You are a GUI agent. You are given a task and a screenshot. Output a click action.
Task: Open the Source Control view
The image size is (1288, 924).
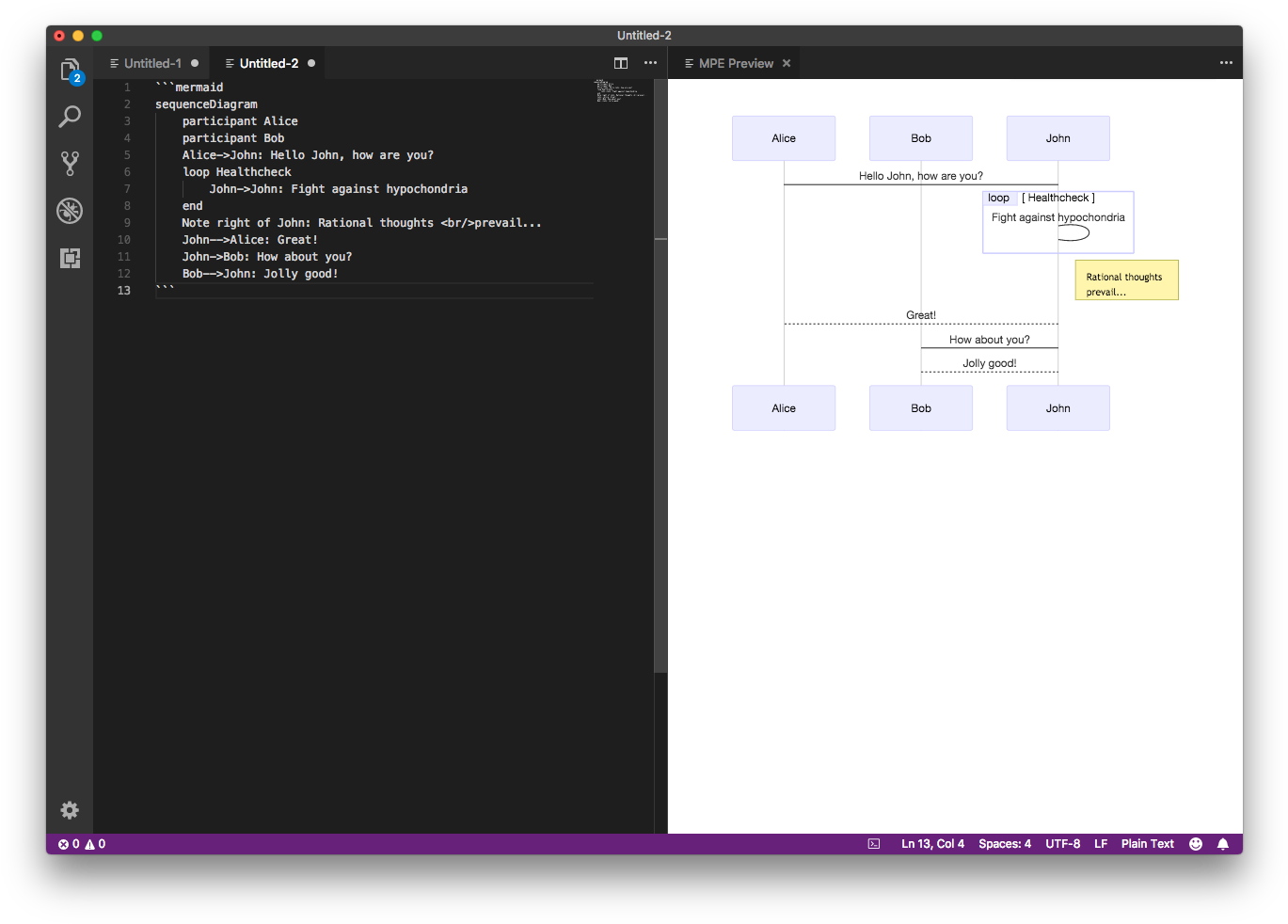pyautogui.click(x=70, y=163)
